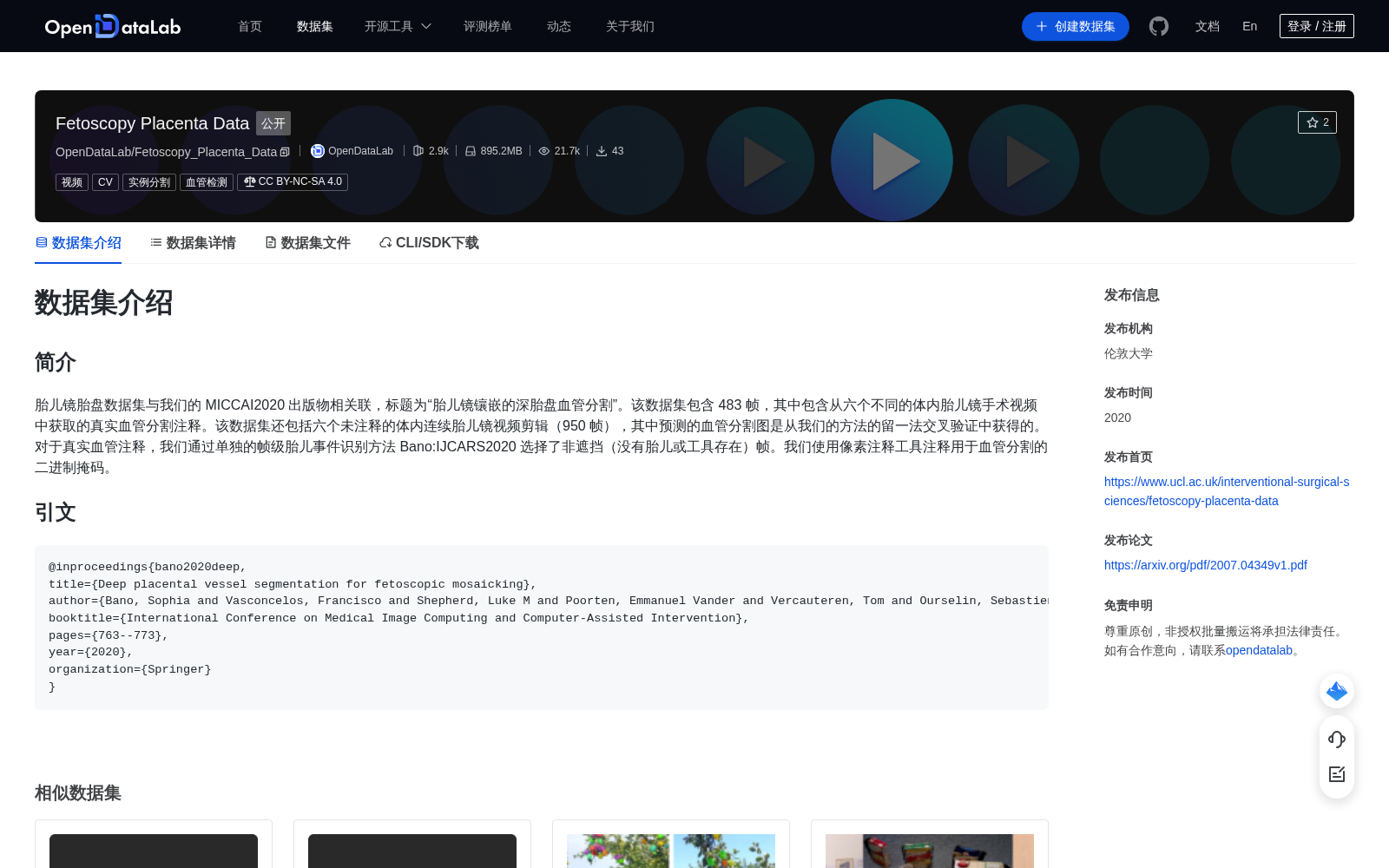1389x868 pixels.
Task: Go to 首页 in the navigation
Action: point(250,26)
